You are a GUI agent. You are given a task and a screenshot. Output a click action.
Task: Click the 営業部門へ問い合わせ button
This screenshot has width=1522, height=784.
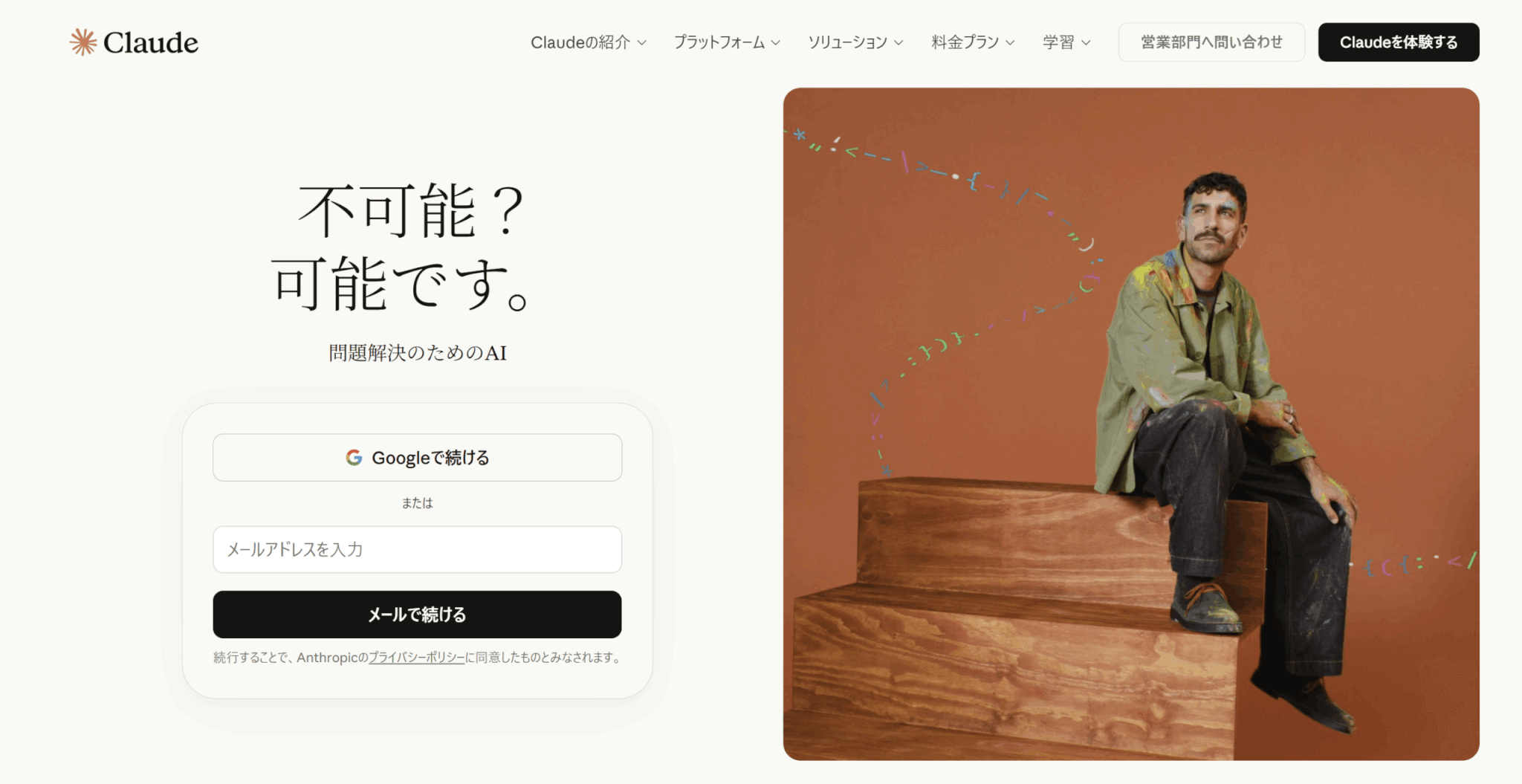click(x=1211, y=42)
